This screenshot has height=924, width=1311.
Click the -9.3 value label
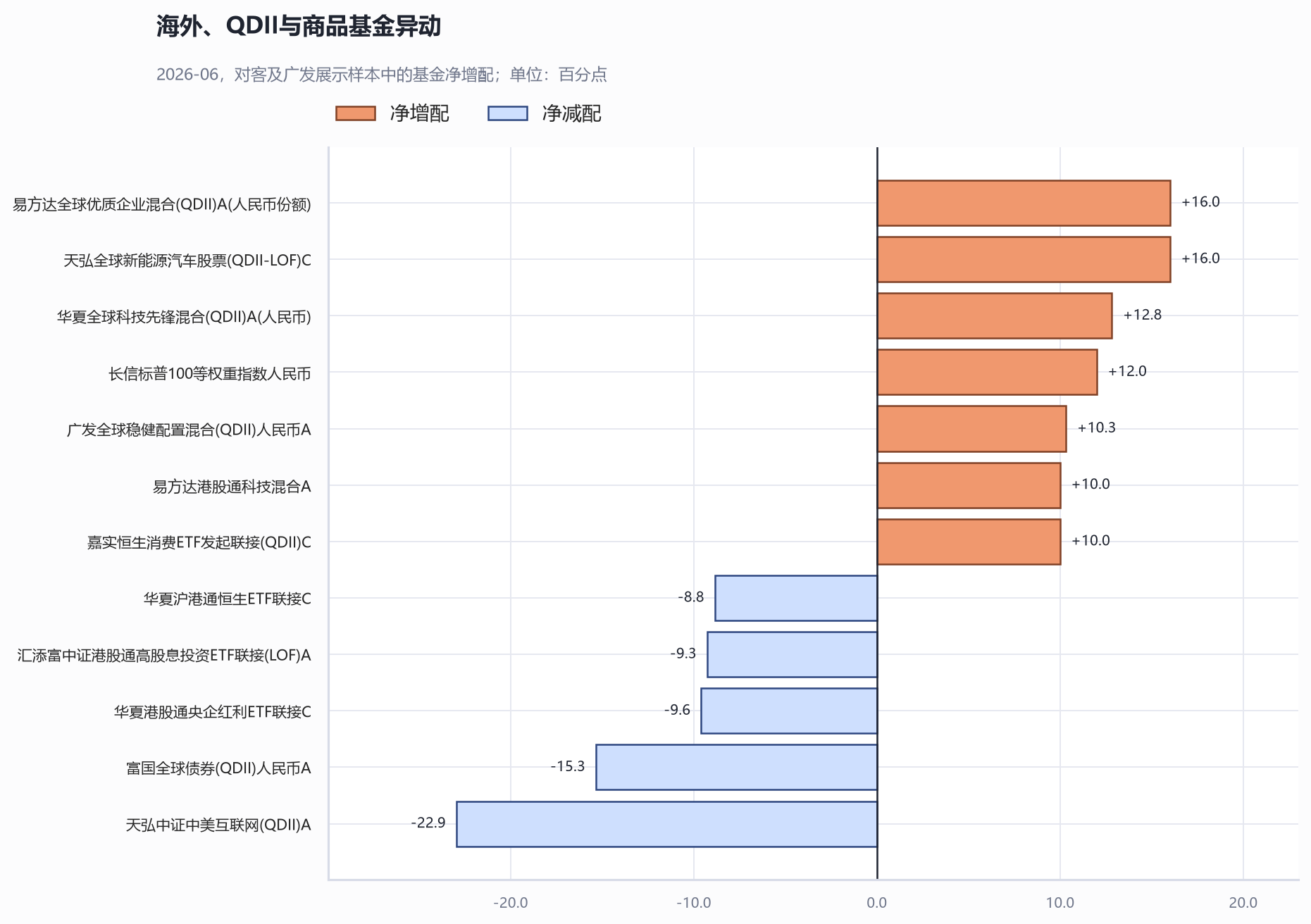[683, 654]
